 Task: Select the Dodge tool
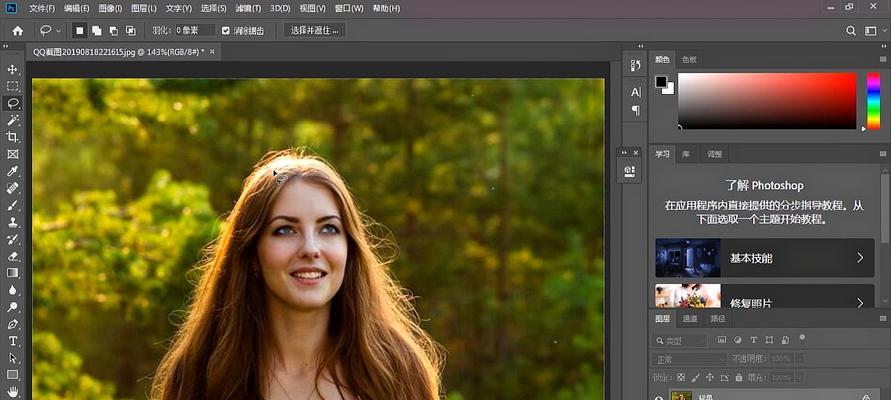[13, 307]
